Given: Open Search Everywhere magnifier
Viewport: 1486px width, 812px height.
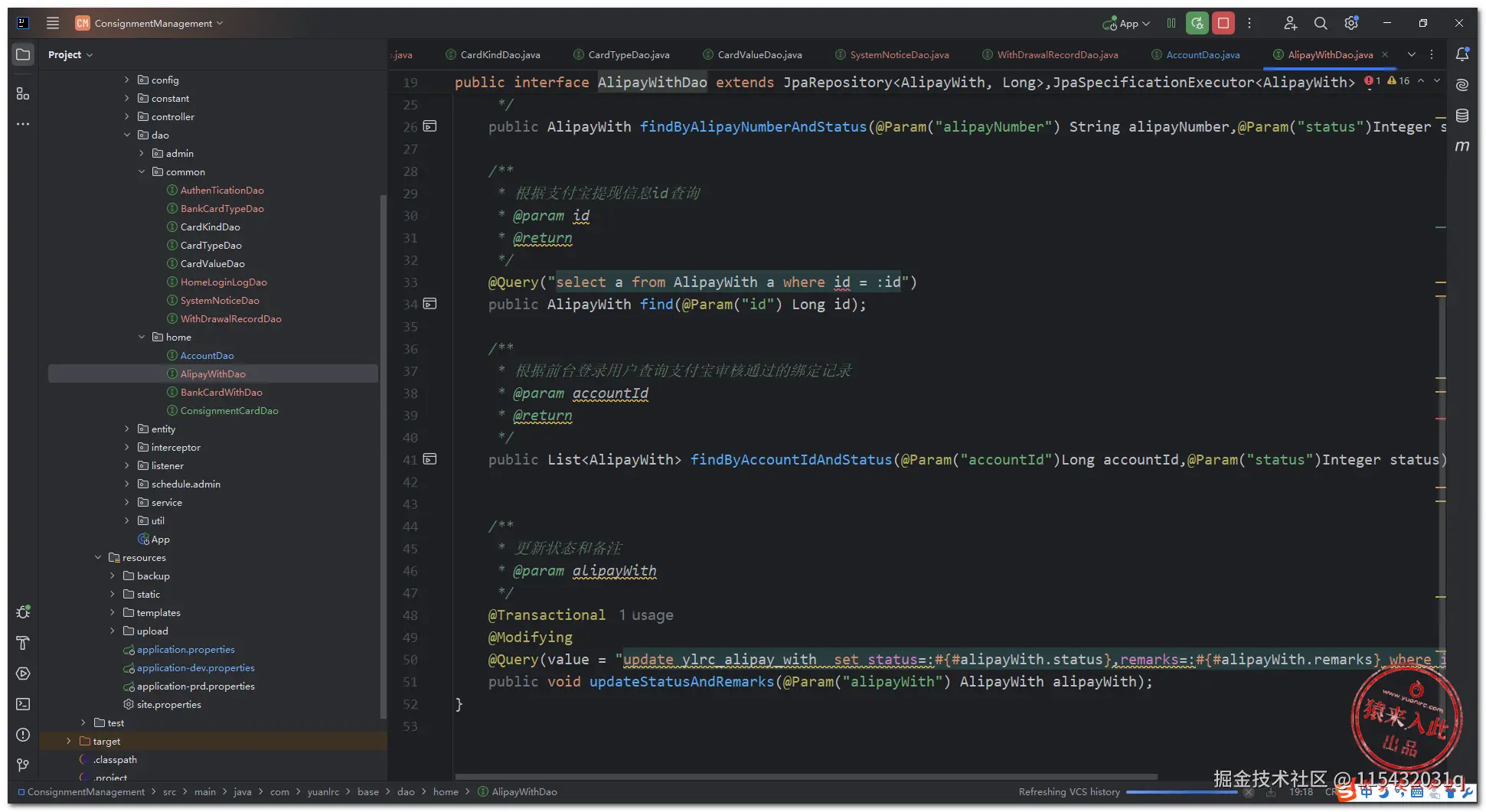Looking at the screenshot, I should (x=1321, y=23).
